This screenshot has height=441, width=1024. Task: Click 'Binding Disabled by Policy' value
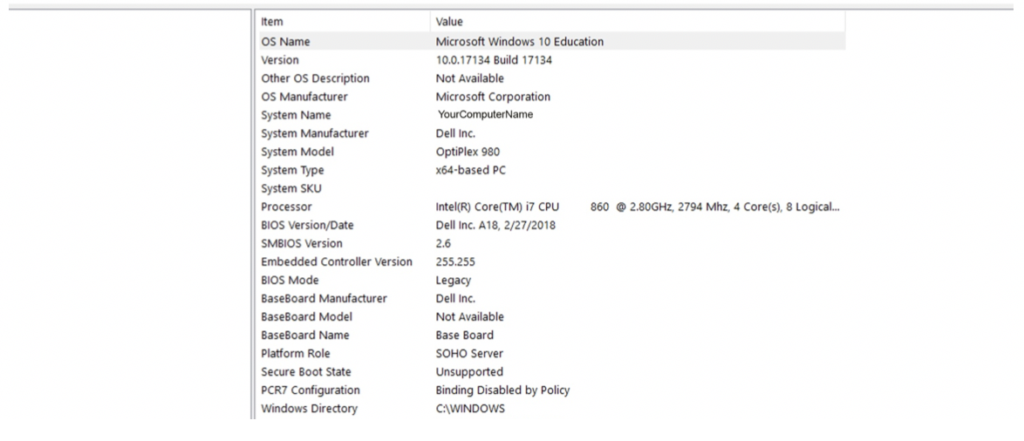(503, 389)
